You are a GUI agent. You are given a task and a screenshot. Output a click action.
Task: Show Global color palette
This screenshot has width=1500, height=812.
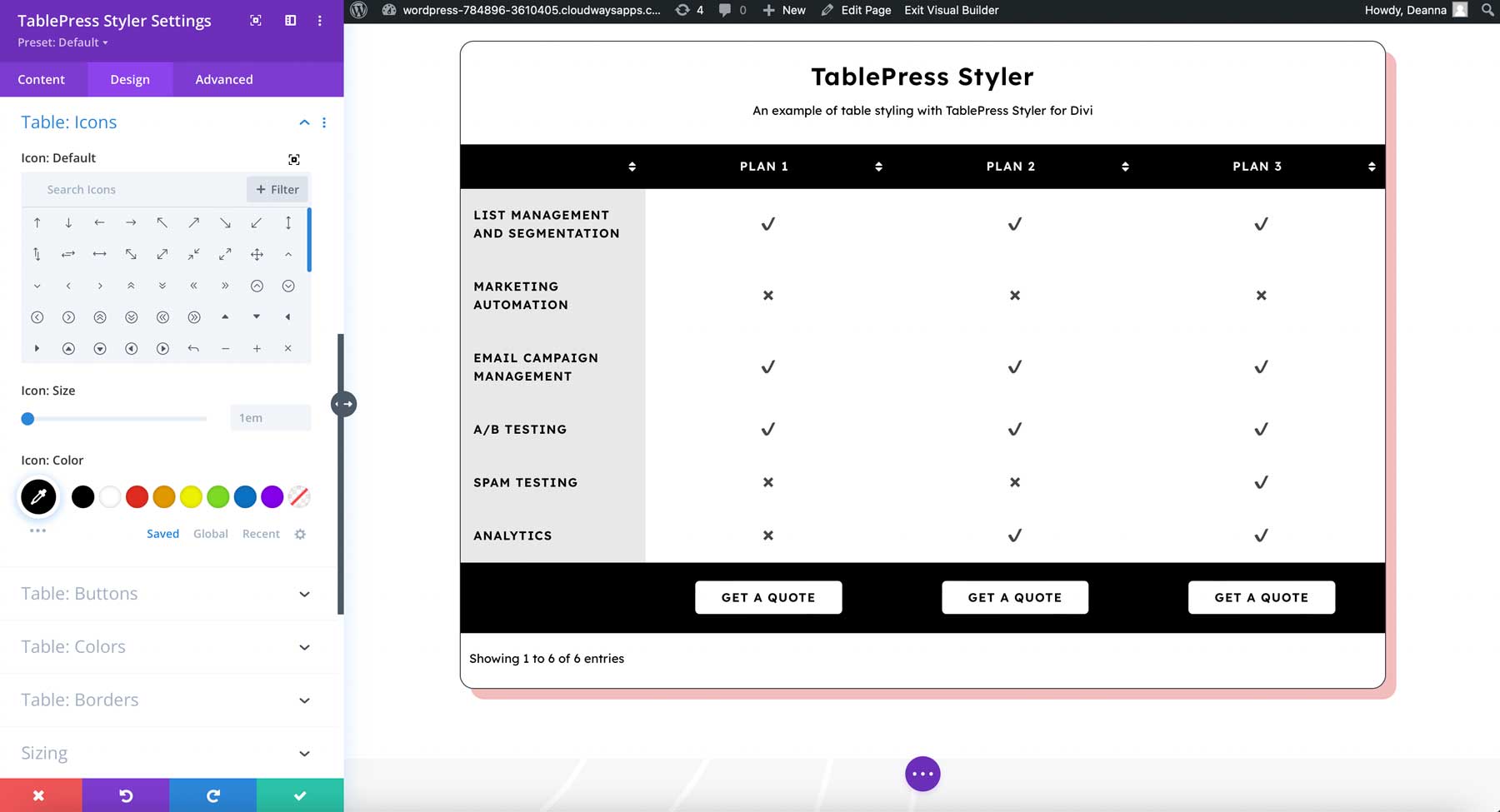tap(211, 534)
